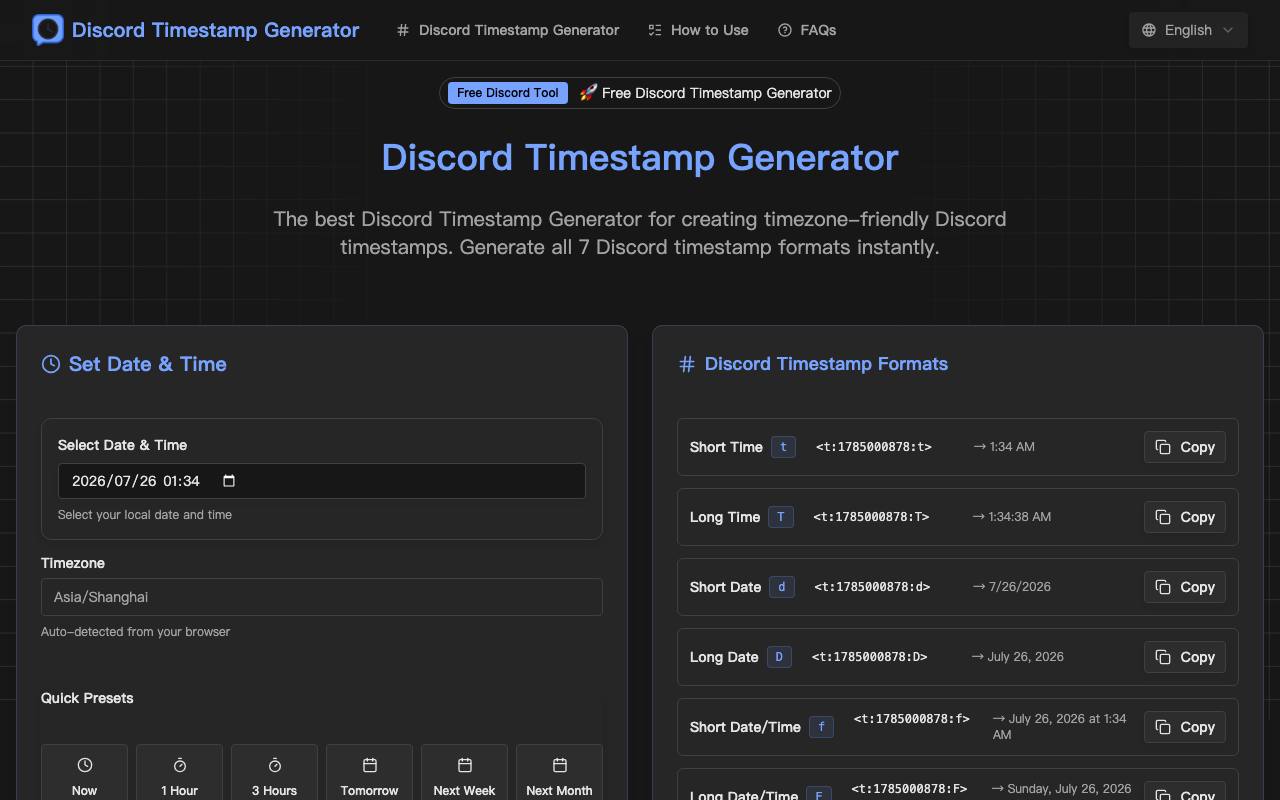Click the 'Select Date & Time' label
1280x800 pixels.
click(122, 445)
